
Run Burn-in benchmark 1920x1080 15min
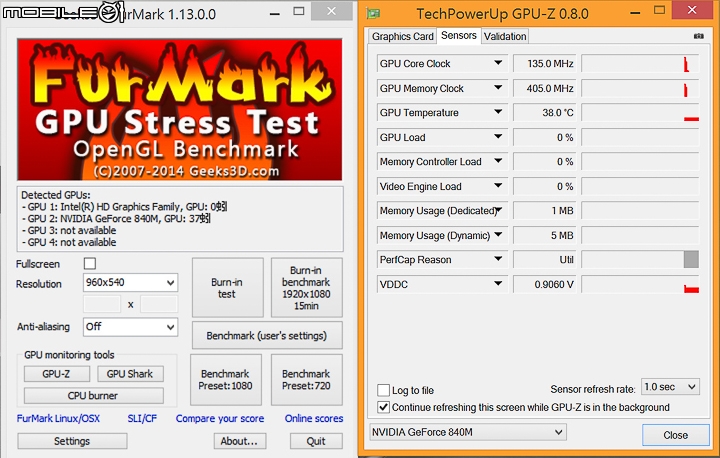[306, 288]
